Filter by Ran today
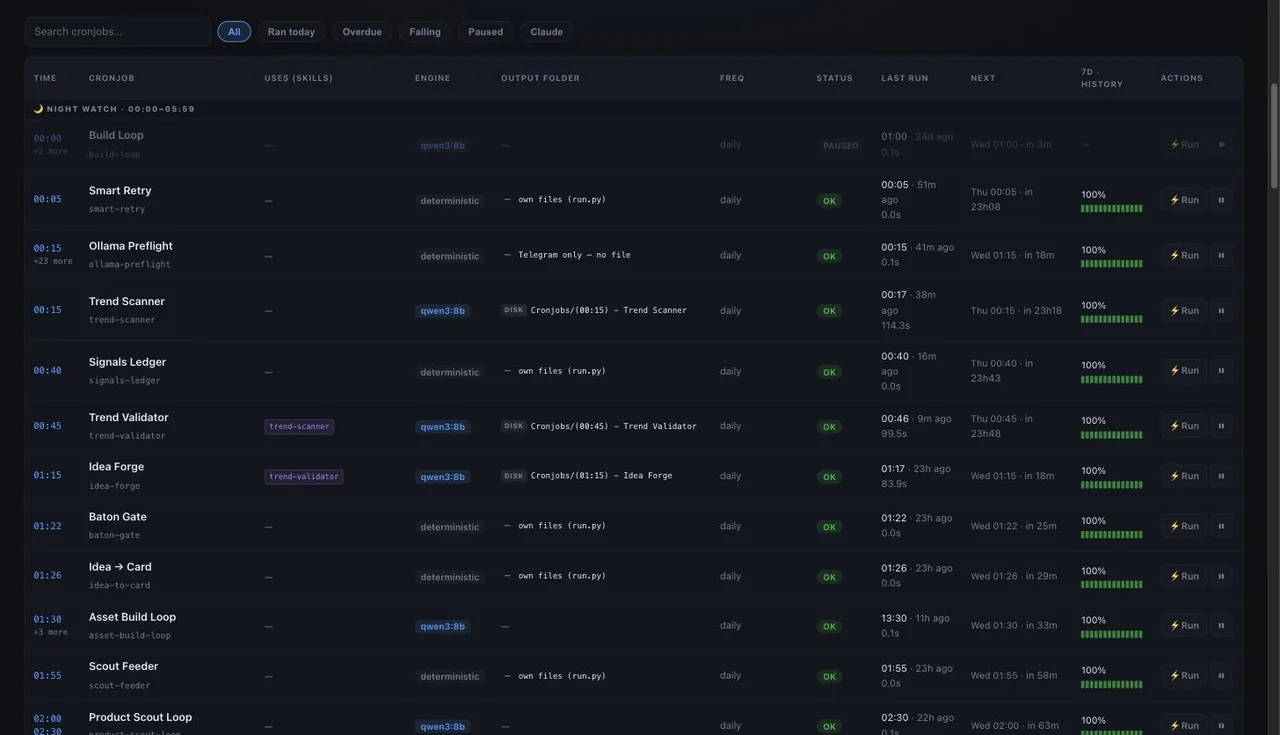 pos(291,32)
